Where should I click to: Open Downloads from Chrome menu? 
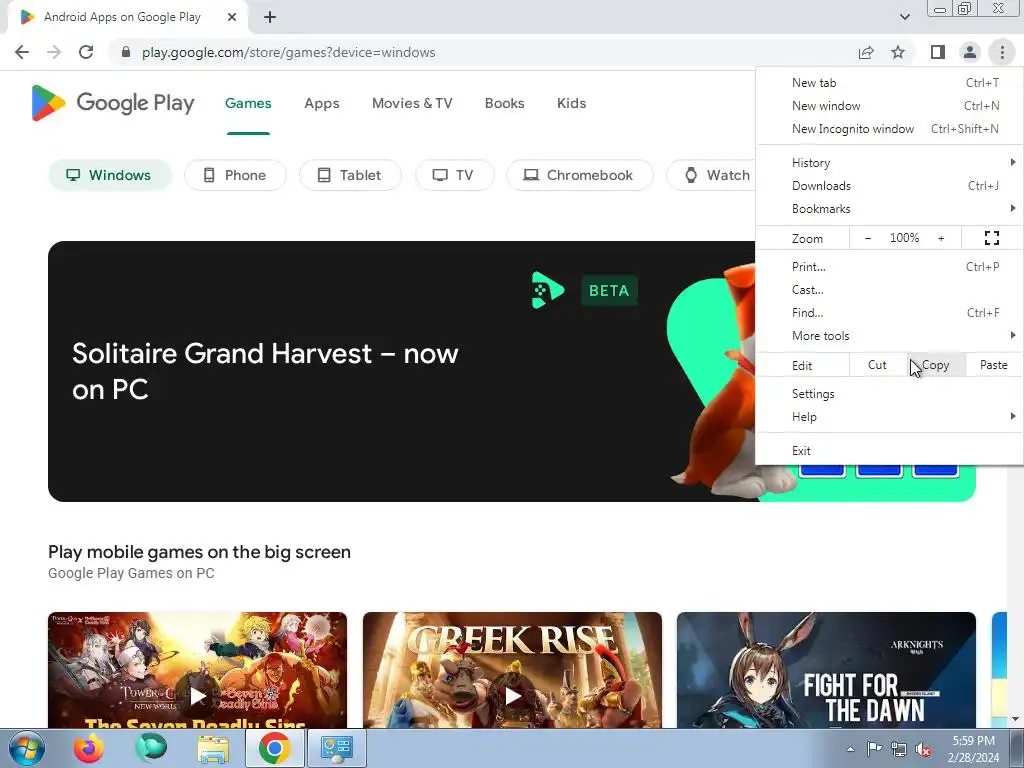pos(889,185)
